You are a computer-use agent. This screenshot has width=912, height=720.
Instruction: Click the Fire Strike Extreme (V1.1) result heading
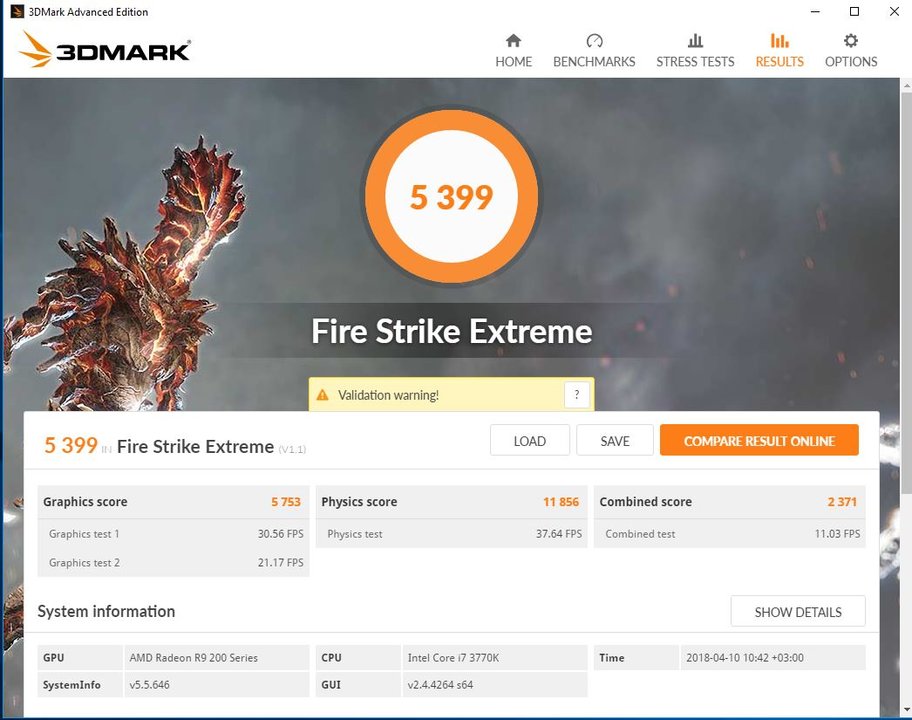(211, 447)
